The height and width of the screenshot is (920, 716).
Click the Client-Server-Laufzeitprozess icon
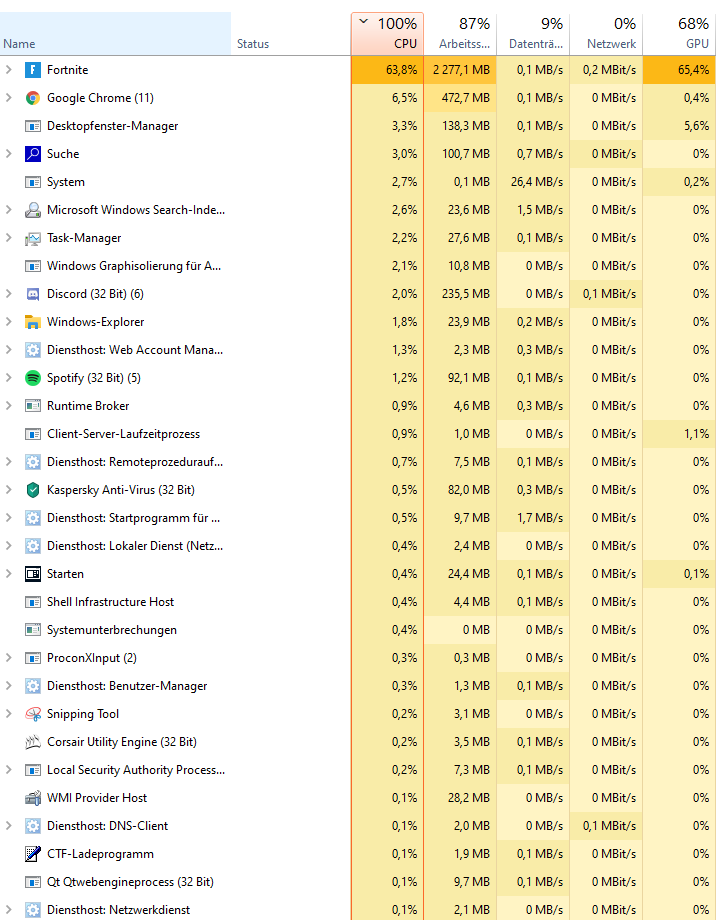(33, 434)
